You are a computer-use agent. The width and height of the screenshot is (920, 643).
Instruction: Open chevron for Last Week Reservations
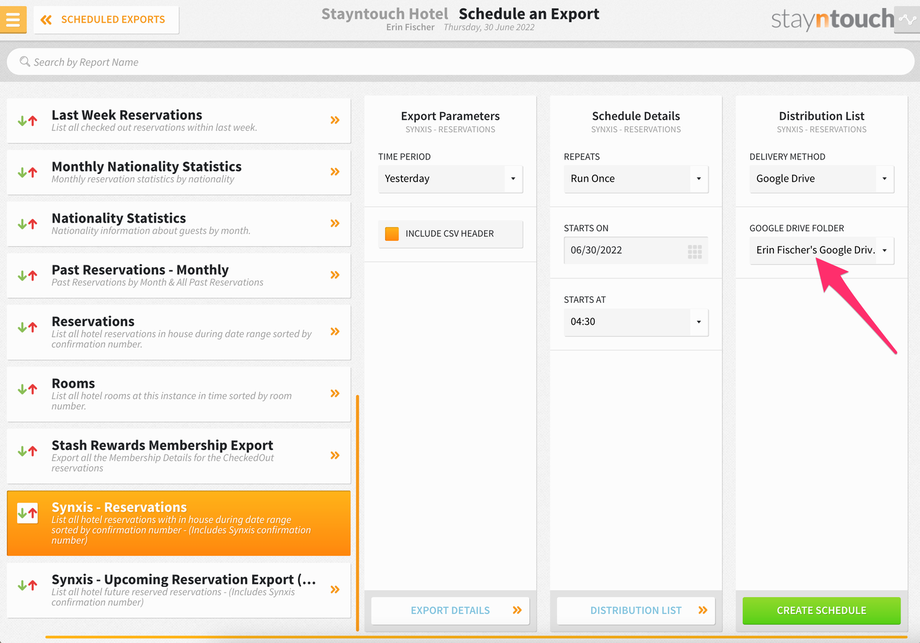tap(335, 120)
